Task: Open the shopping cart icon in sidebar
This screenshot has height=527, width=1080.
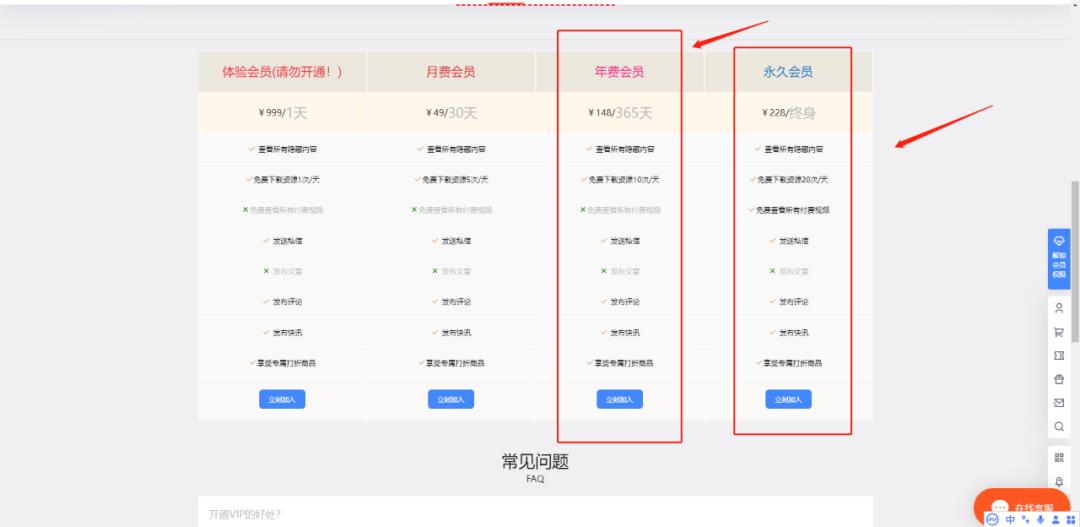Action: pyautogui.click(x=1059, y=332)
